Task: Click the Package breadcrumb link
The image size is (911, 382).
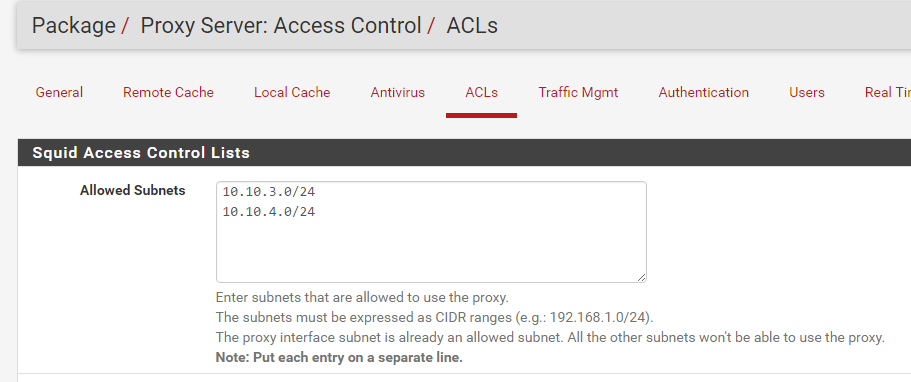Action: coord(73,26)
